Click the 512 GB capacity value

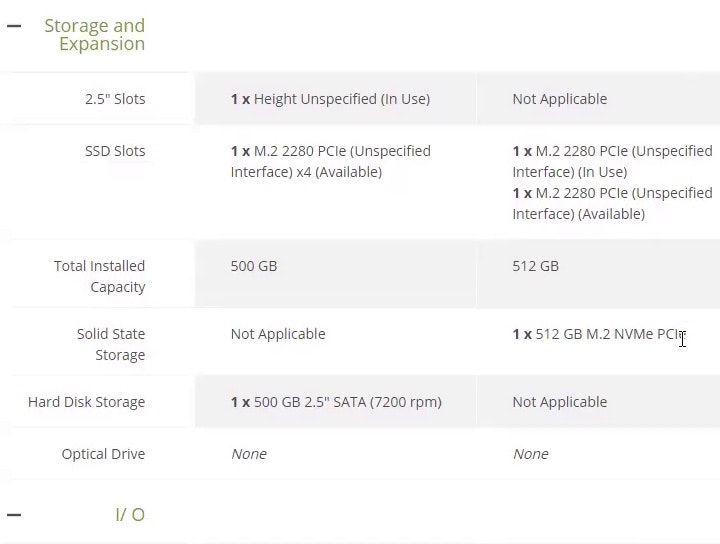click(536, 266)
